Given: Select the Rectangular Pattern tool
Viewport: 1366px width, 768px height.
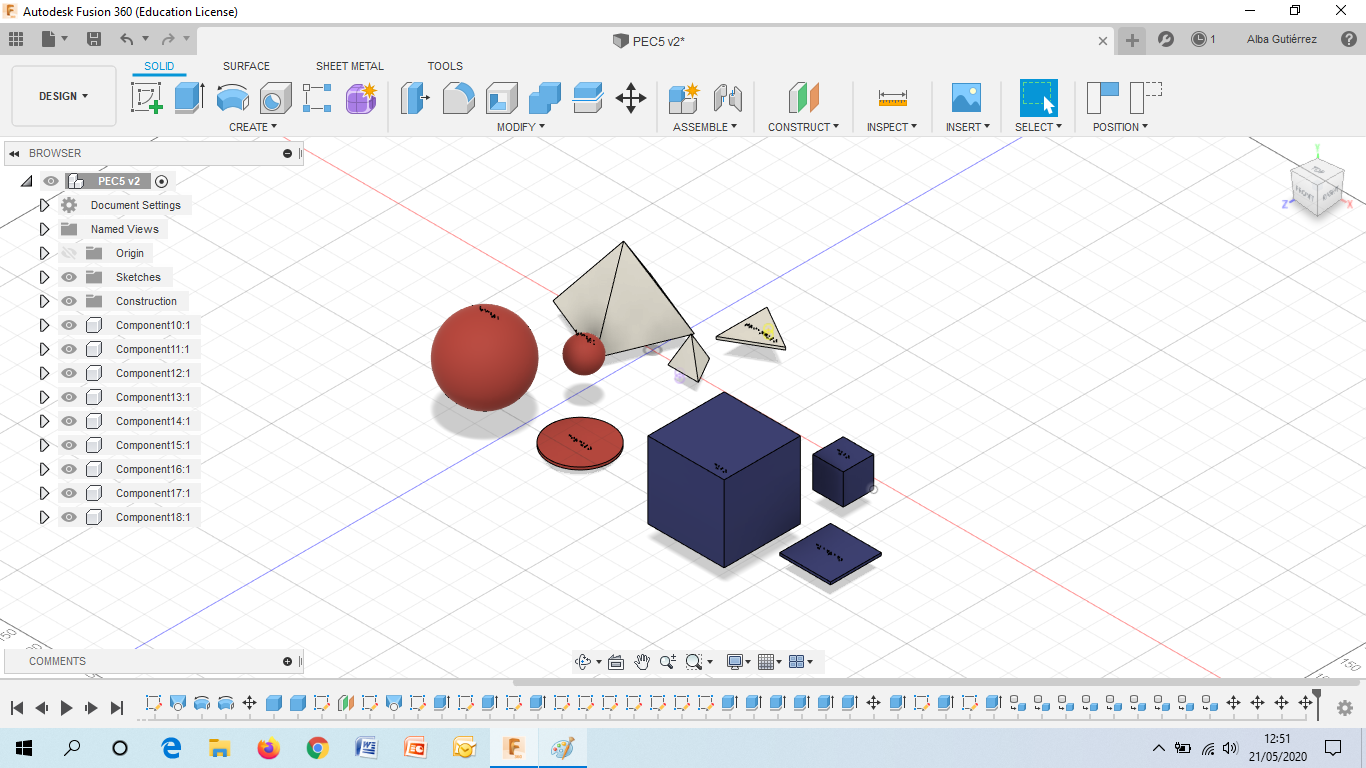Looking at the screenshot, I should [317, 98].
